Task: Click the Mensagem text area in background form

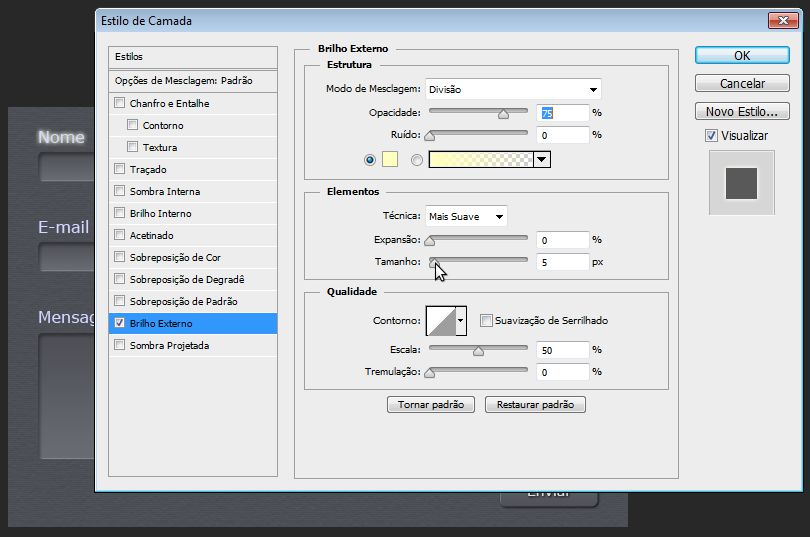Action: coord(67,396)
